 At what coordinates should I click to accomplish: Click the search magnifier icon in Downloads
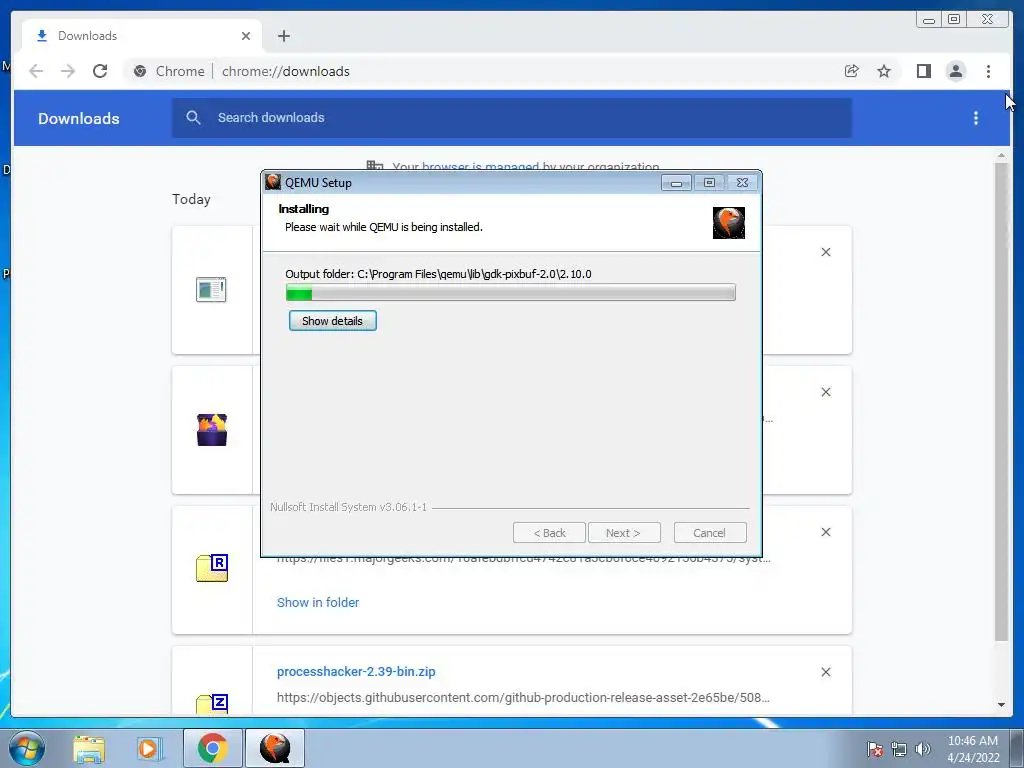193,118
